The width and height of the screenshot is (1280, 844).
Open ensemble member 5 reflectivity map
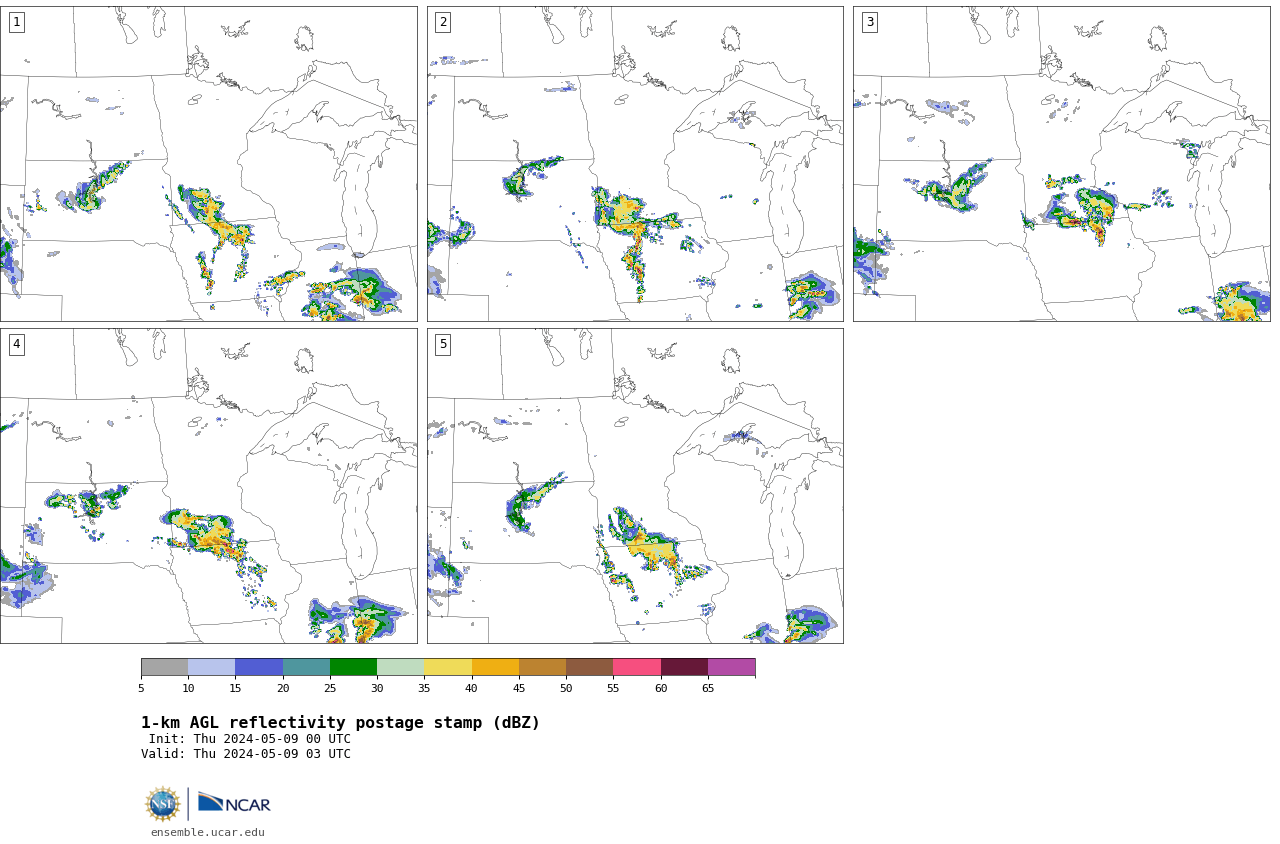click(x=635, y=486)
